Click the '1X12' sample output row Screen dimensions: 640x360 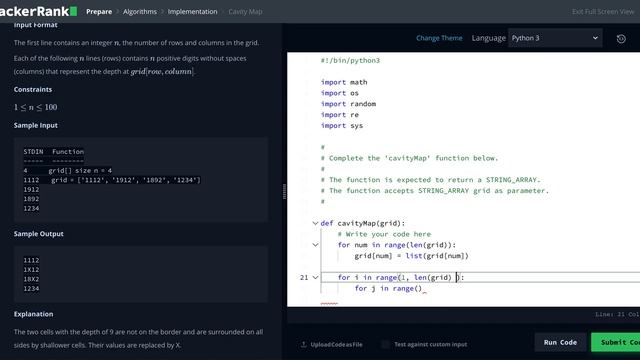pos(31,270)
